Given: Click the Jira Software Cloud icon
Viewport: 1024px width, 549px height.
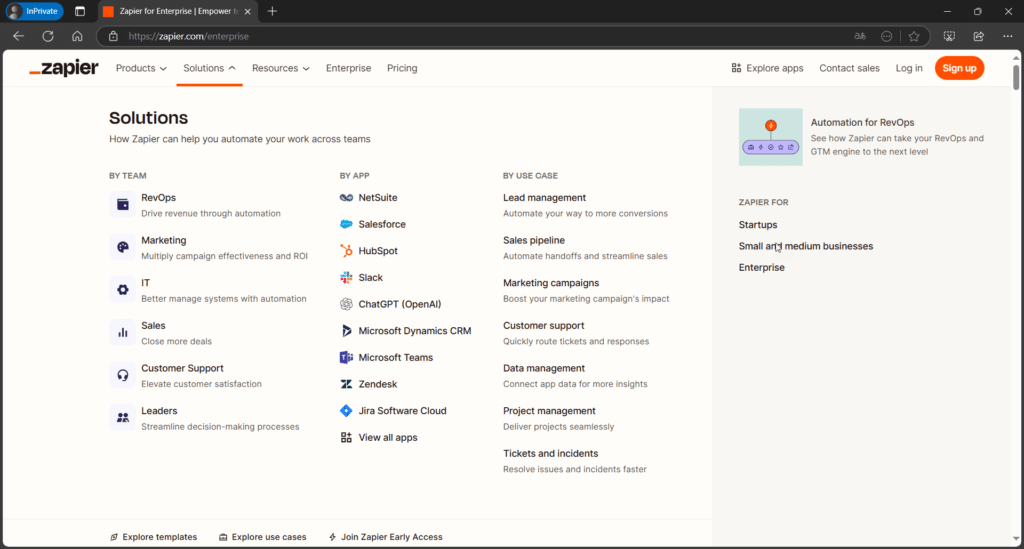Looking at the screenshot, I should coord(346,411).
